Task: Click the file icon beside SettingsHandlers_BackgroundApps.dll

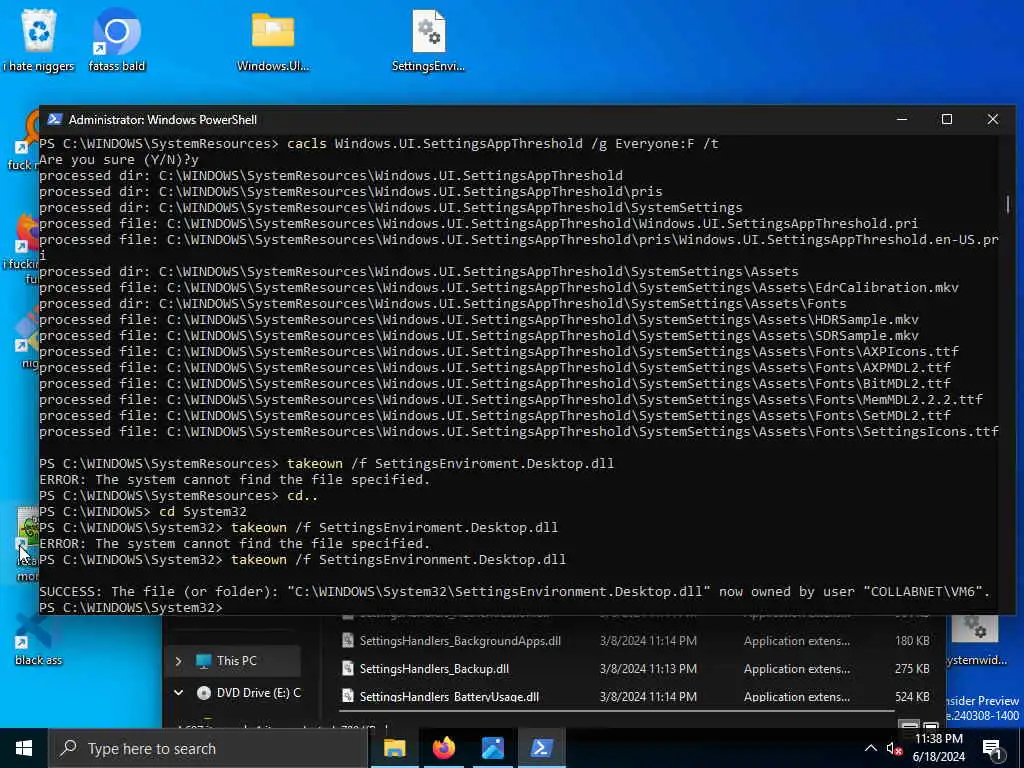Action: [x=348, y=641]
